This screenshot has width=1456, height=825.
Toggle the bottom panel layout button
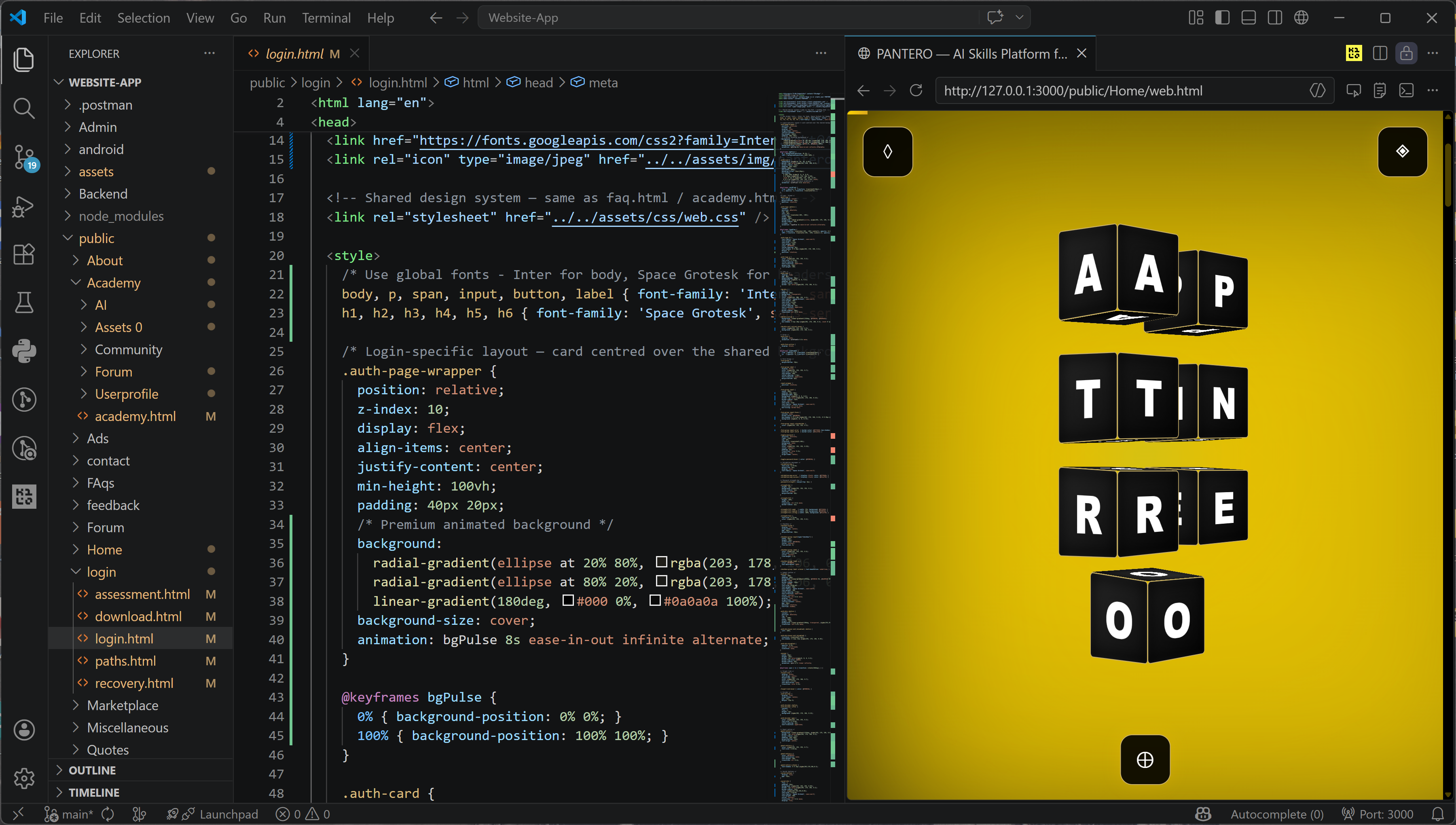click(x=1248, y=18)
